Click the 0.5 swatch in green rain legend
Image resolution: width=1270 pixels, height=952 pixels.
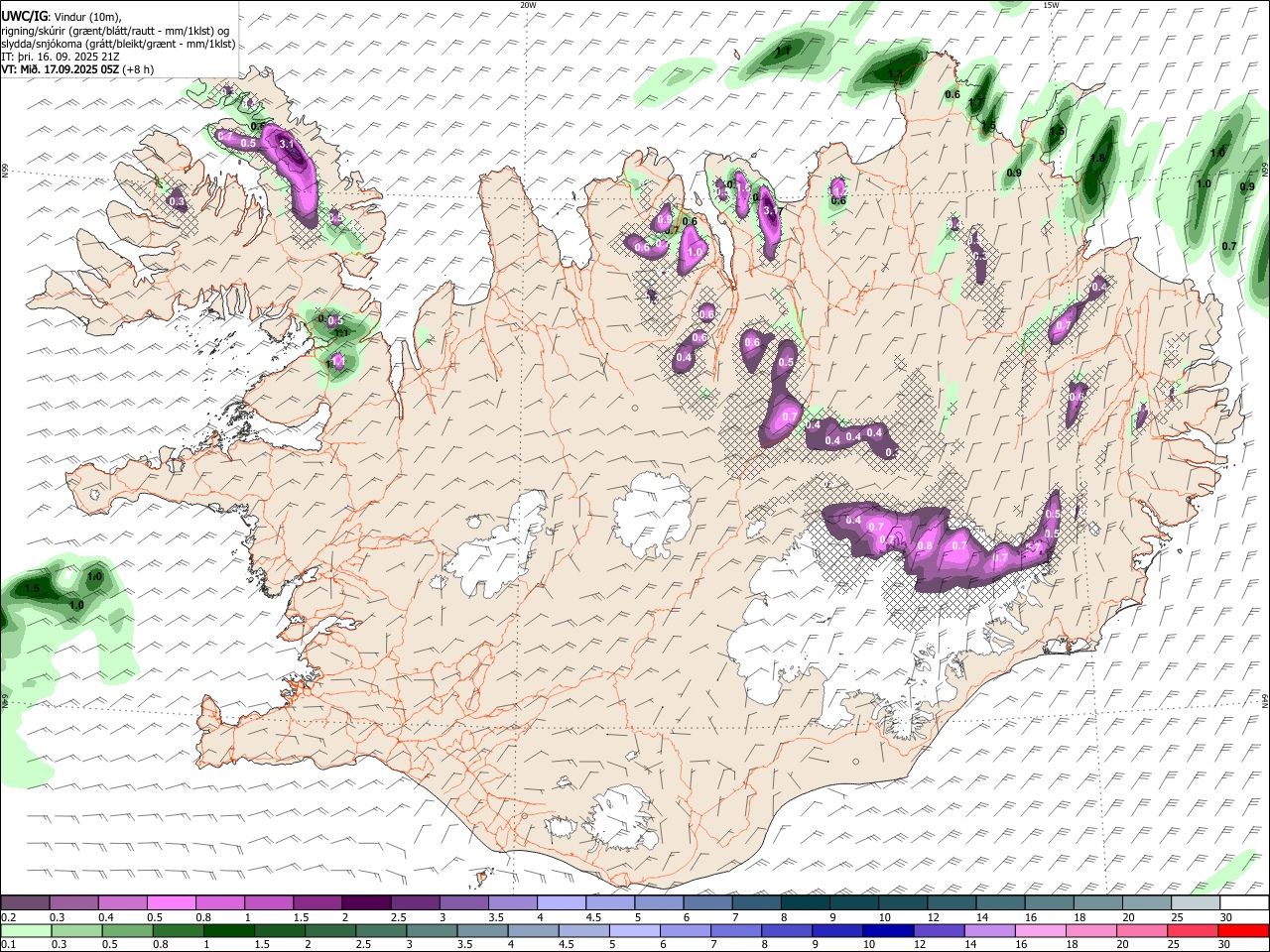[127, 930]
